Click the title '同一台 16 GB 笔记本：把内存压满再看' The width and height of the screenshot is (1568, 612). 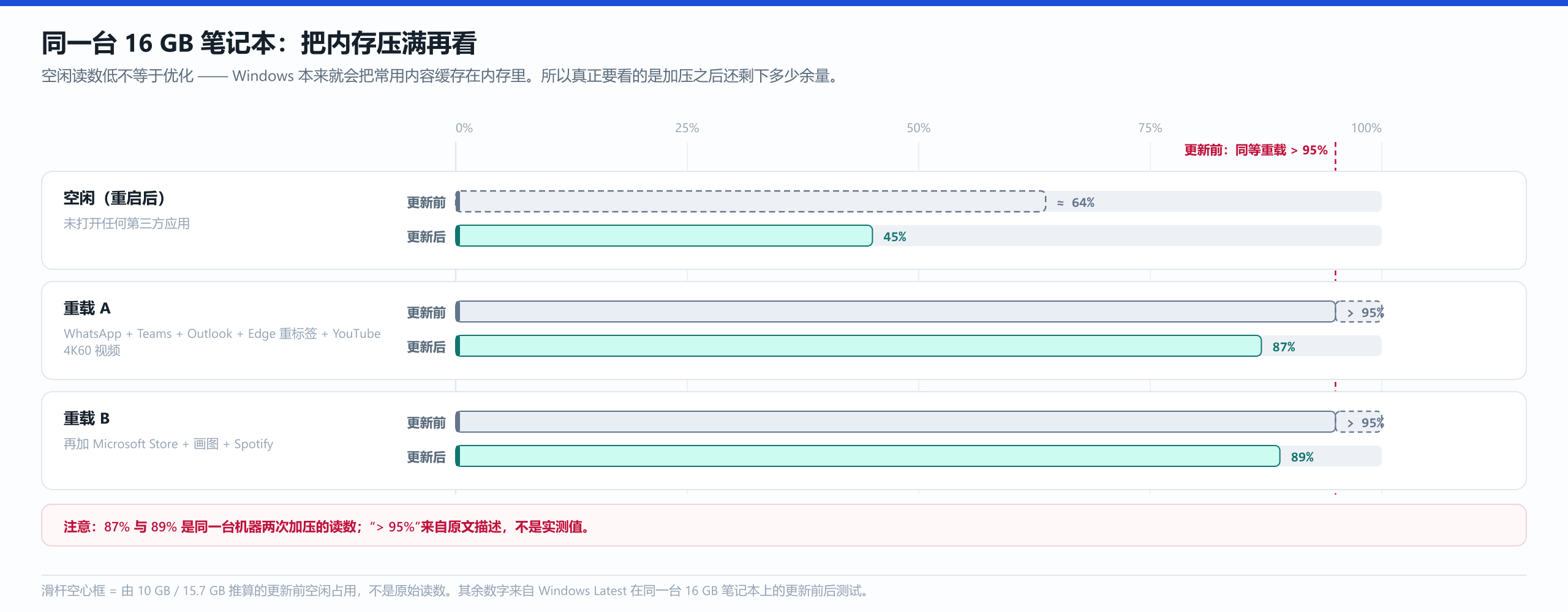click(259, 43)
